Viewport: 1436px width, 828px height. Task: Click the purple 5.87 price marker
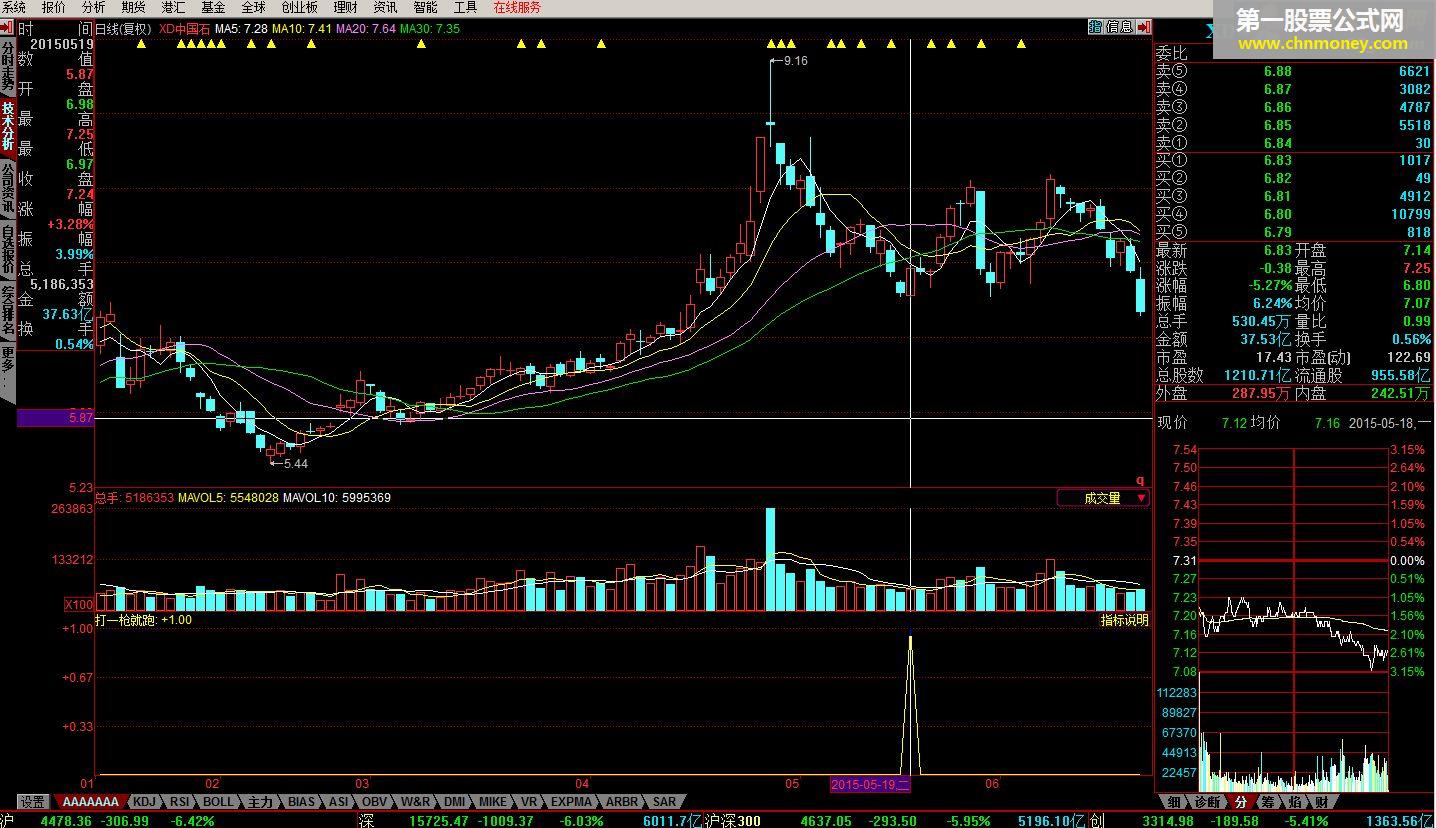point(56,418)
